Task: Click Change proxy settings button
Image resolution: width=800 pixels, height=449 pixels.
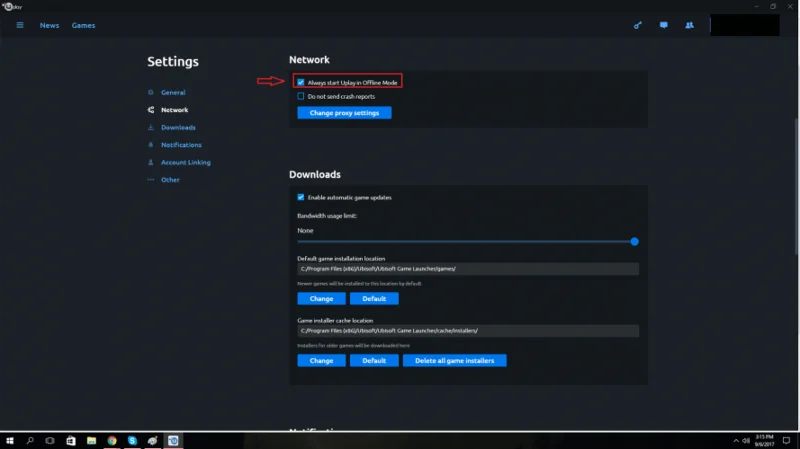Action: [x=344, y=113]
